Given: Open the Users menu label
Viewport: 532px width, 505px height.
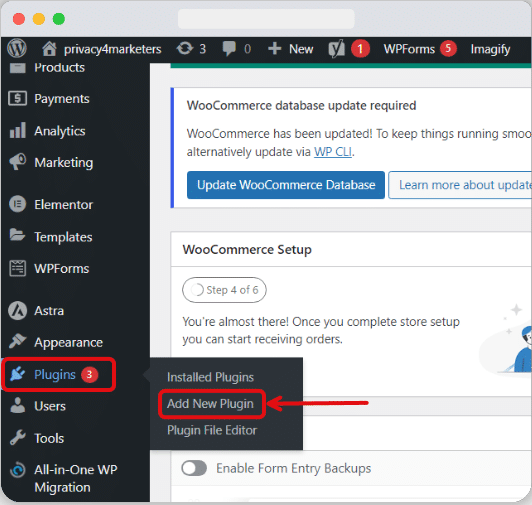Looking at the screenshot, I should click(x=50, y=406).
